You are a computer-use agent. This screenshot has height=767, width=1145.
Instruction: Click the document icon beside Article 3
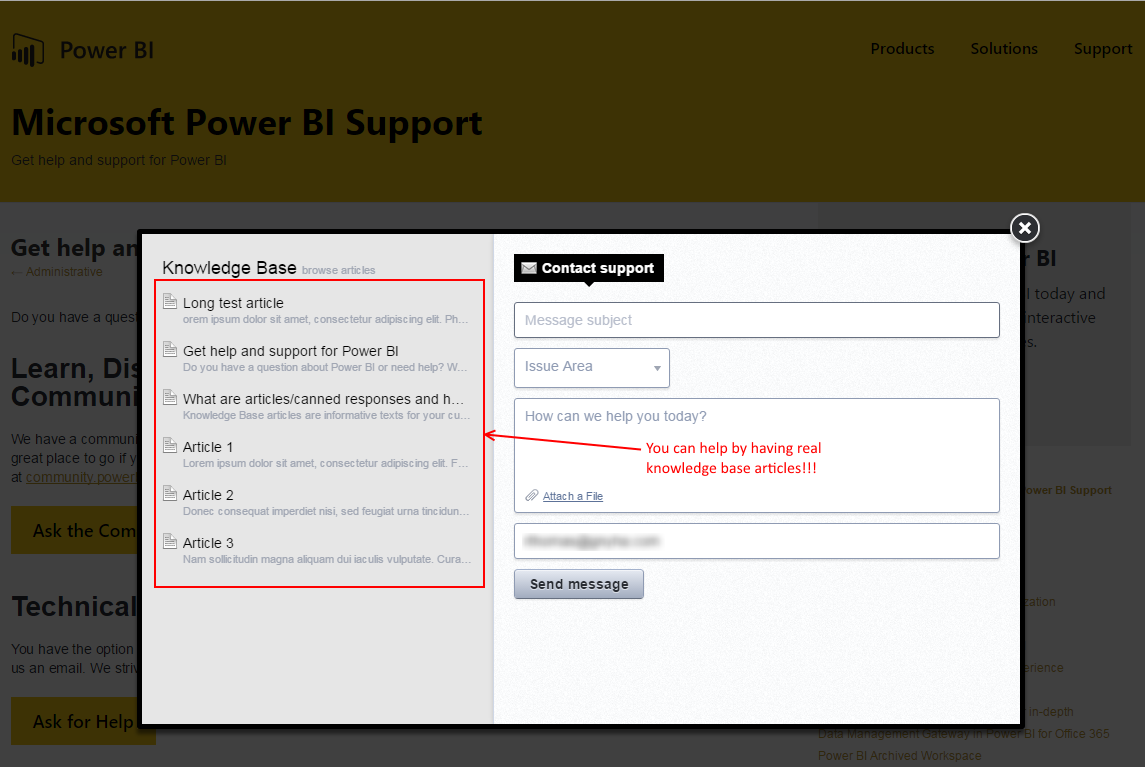[x=170, y=541]
